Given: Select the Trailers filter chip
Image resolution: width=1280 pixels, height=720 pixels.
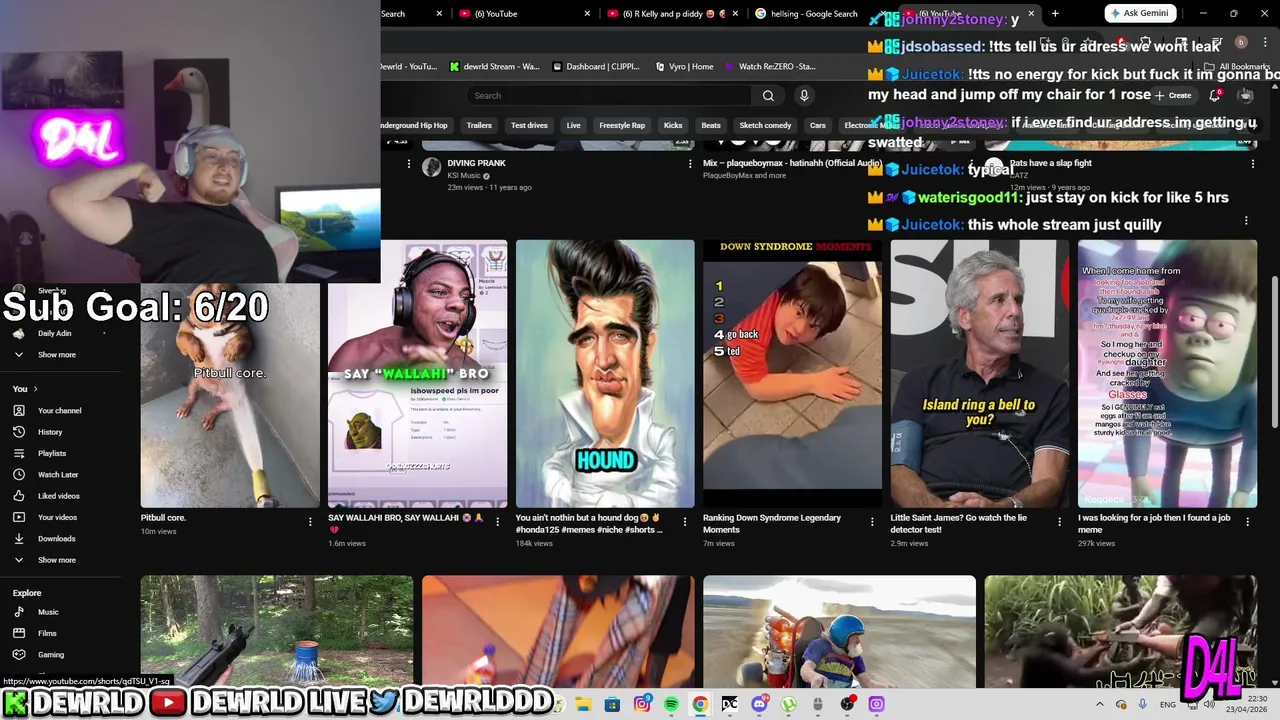Looking at the screenshot, I should point(479,126).
